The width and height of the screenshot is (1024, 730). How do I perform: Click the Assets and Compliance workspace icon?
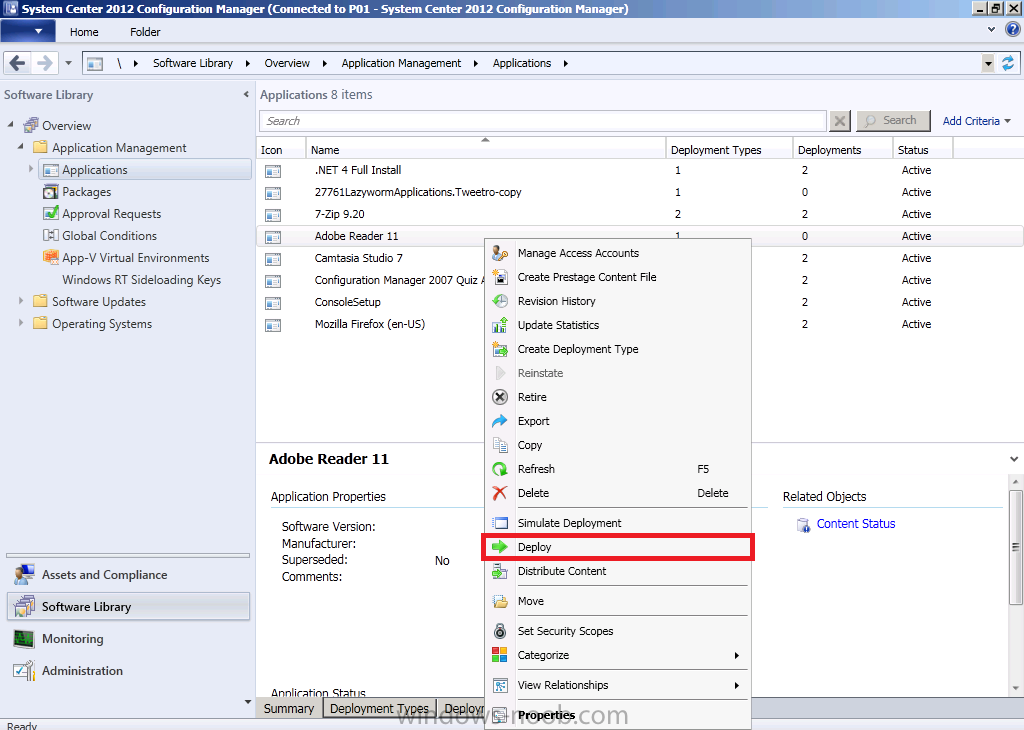(x=24, y=575)
